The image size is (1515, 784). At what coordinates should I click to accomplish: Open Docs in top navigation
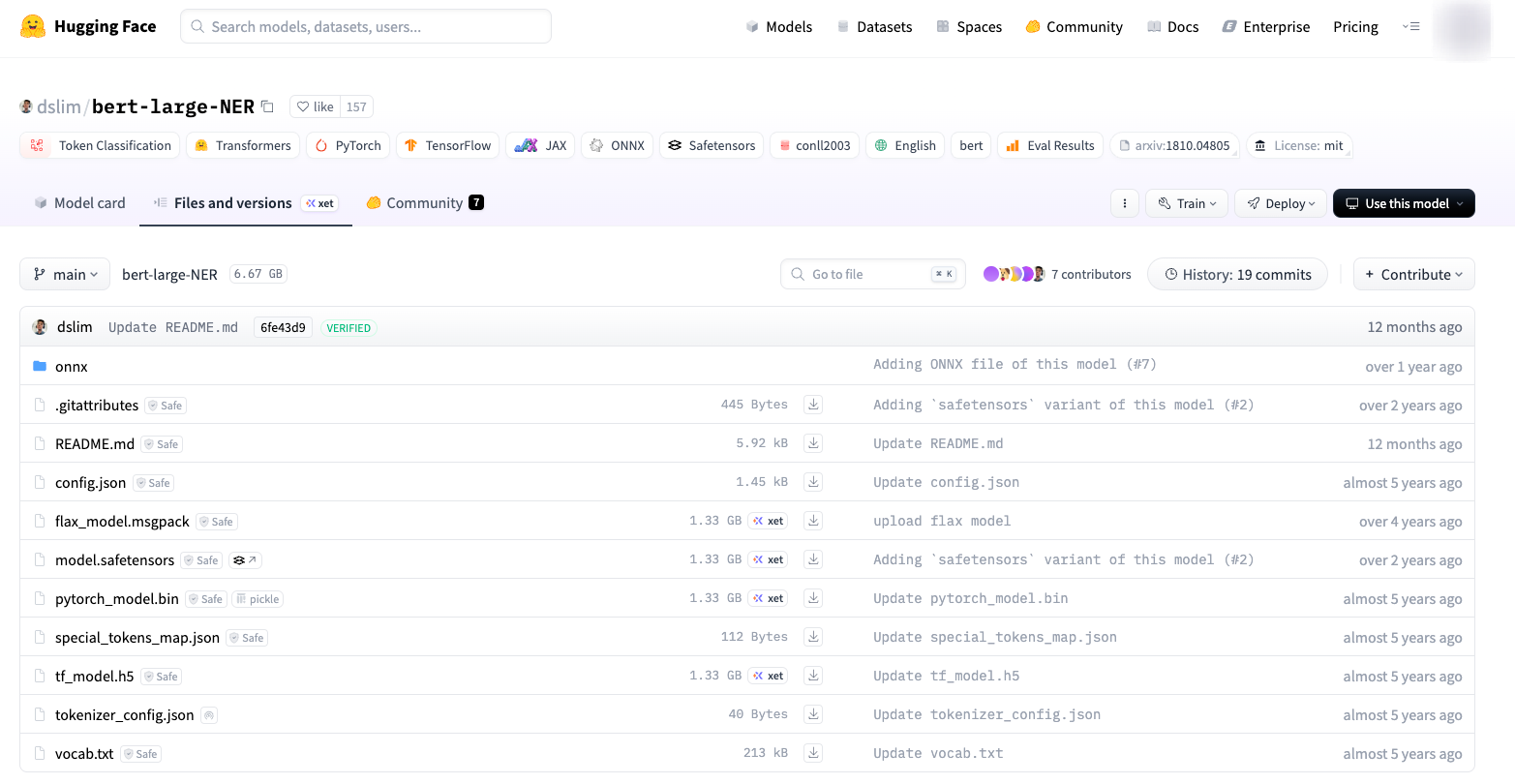click(1173, 27)
